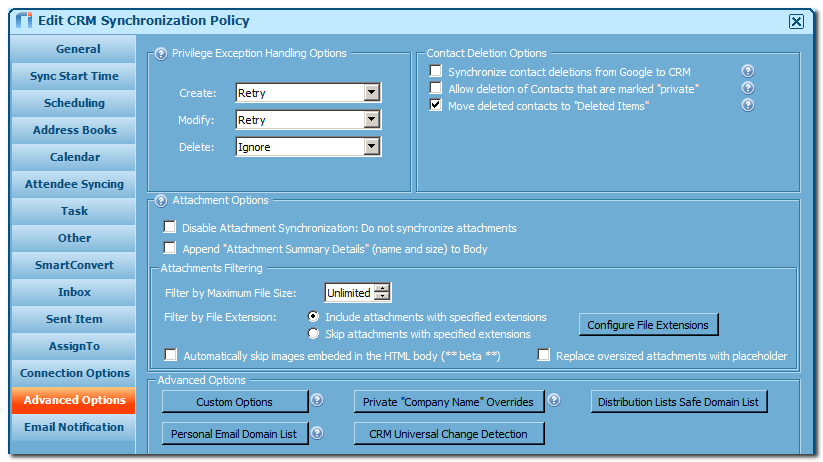
Task: Close the Edit CRM Synchronization Policy dialog
Action: pos(796,21)
